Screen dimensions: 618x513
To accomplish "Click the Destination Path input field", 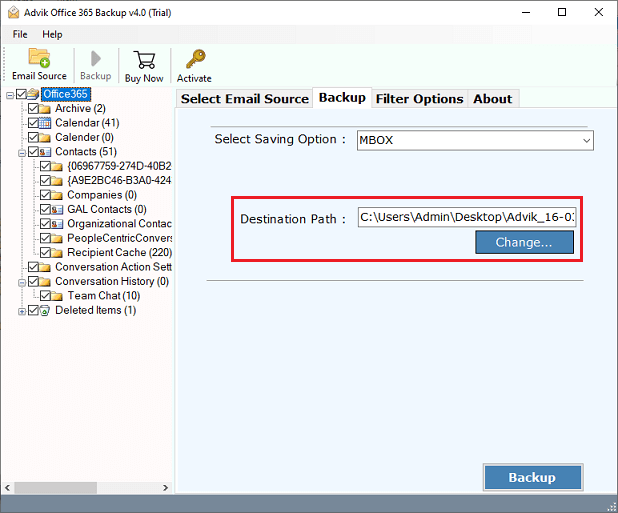I will (467, 217).
